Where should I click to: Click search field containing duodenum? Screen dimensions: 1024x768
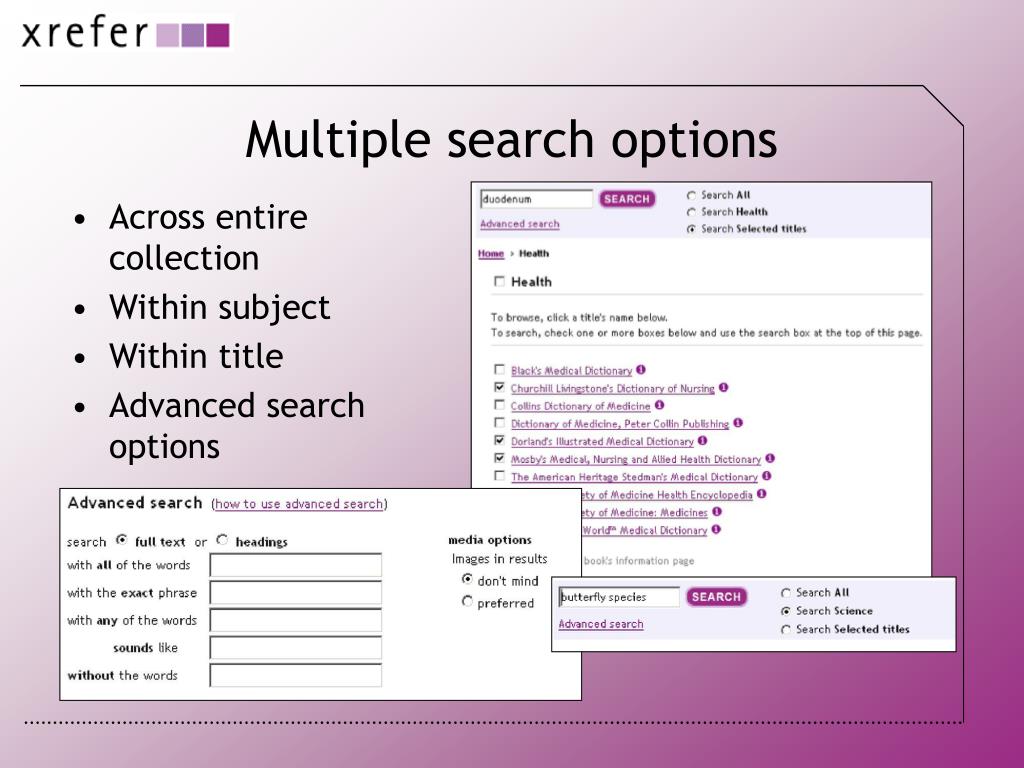click(536, 199)
